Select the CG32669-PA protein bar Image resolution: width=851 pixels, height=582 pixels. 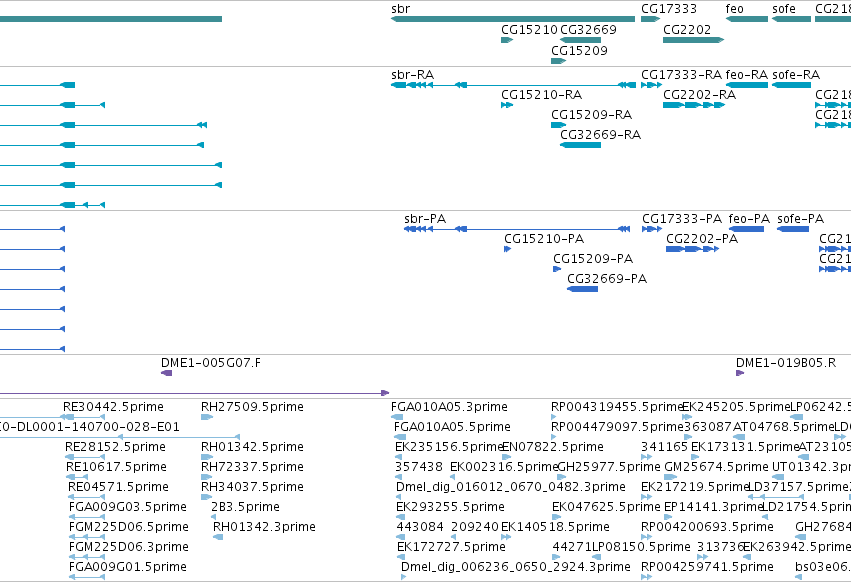[x=582, y=289]
